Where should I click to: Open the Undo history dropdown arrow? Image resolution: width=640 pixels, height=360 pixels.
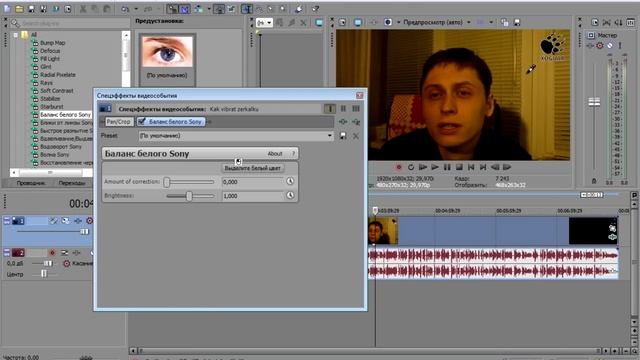(136, 9)
